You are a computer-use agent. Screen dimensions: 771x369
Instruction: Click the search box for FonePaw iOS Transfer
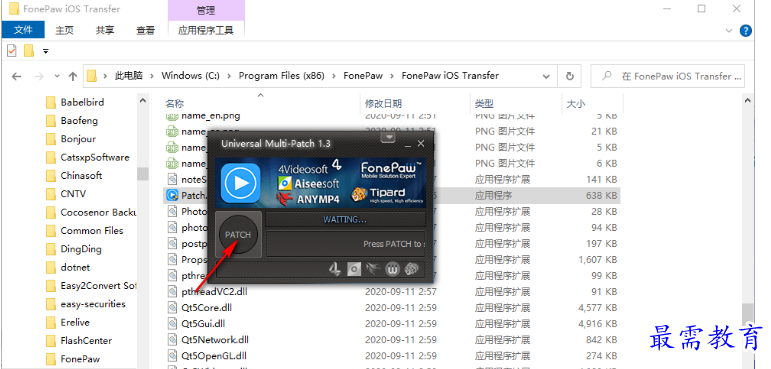668,76
